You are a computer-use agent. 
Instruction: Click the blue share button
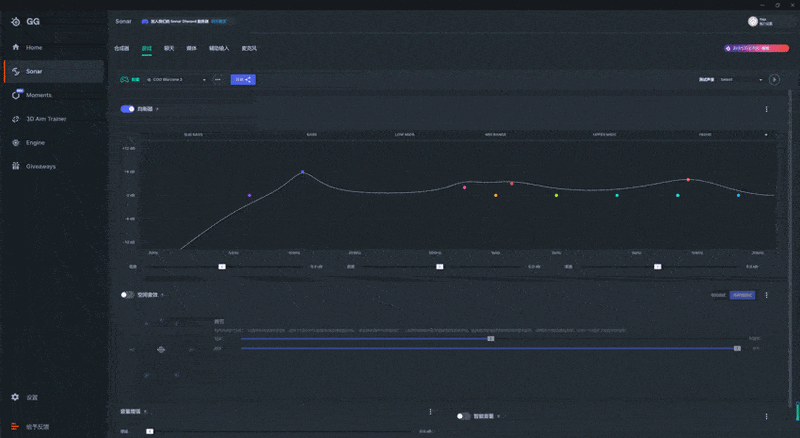click(243, 79)
